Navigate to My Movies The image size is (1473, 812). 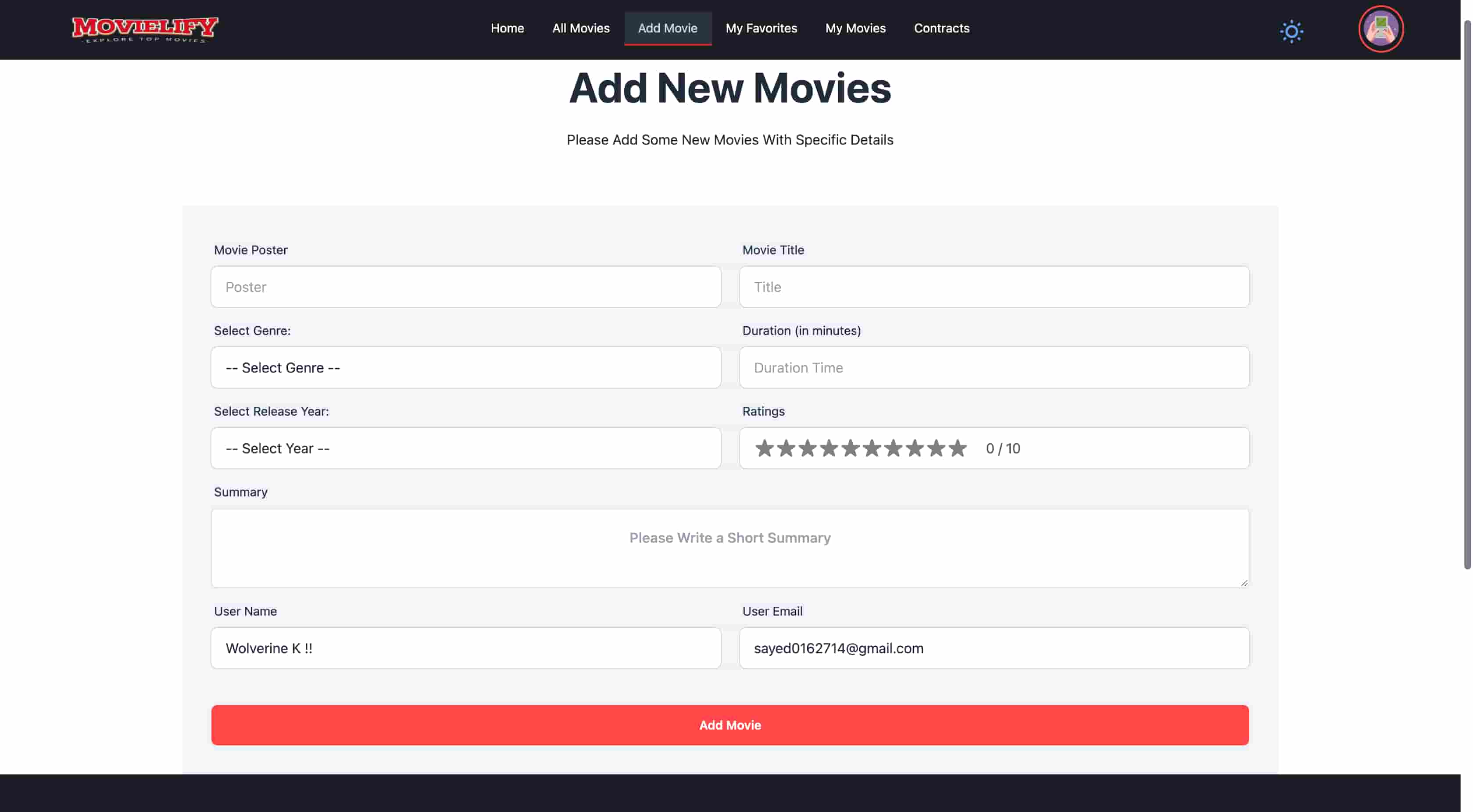tap(855, 28)
